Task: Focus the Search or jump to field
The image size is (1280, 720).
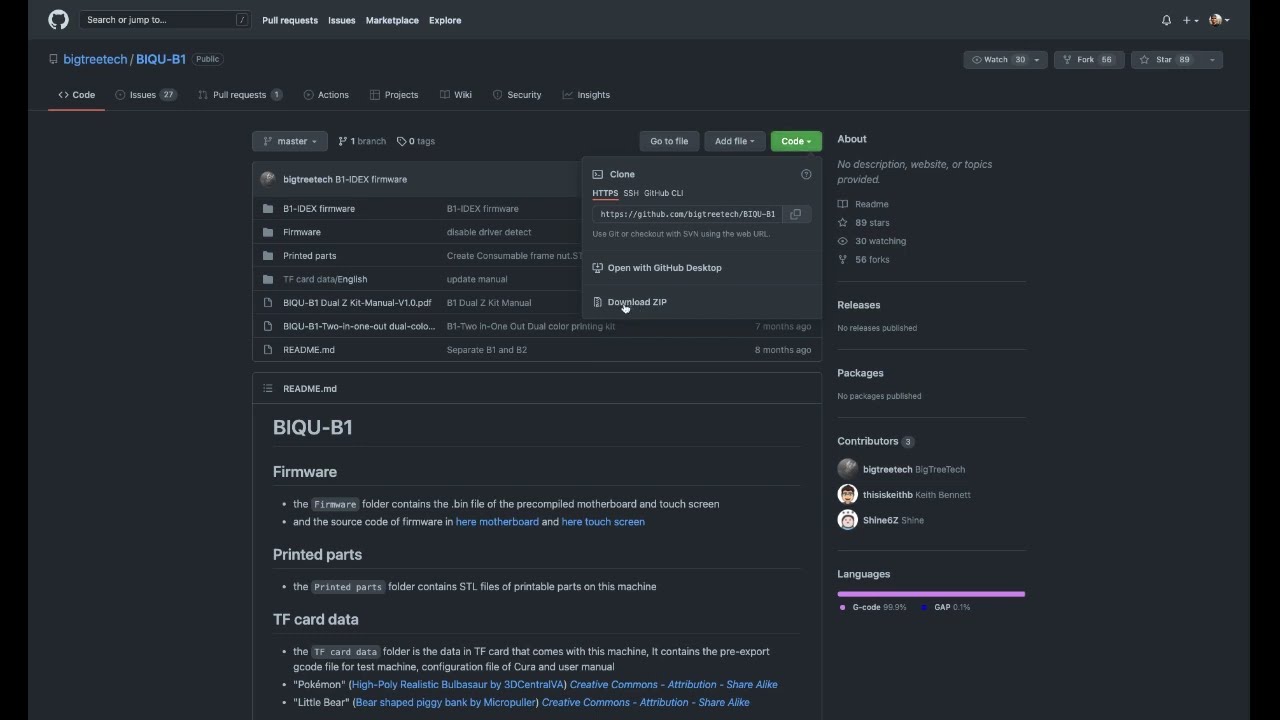Action: tap(165, 20)
